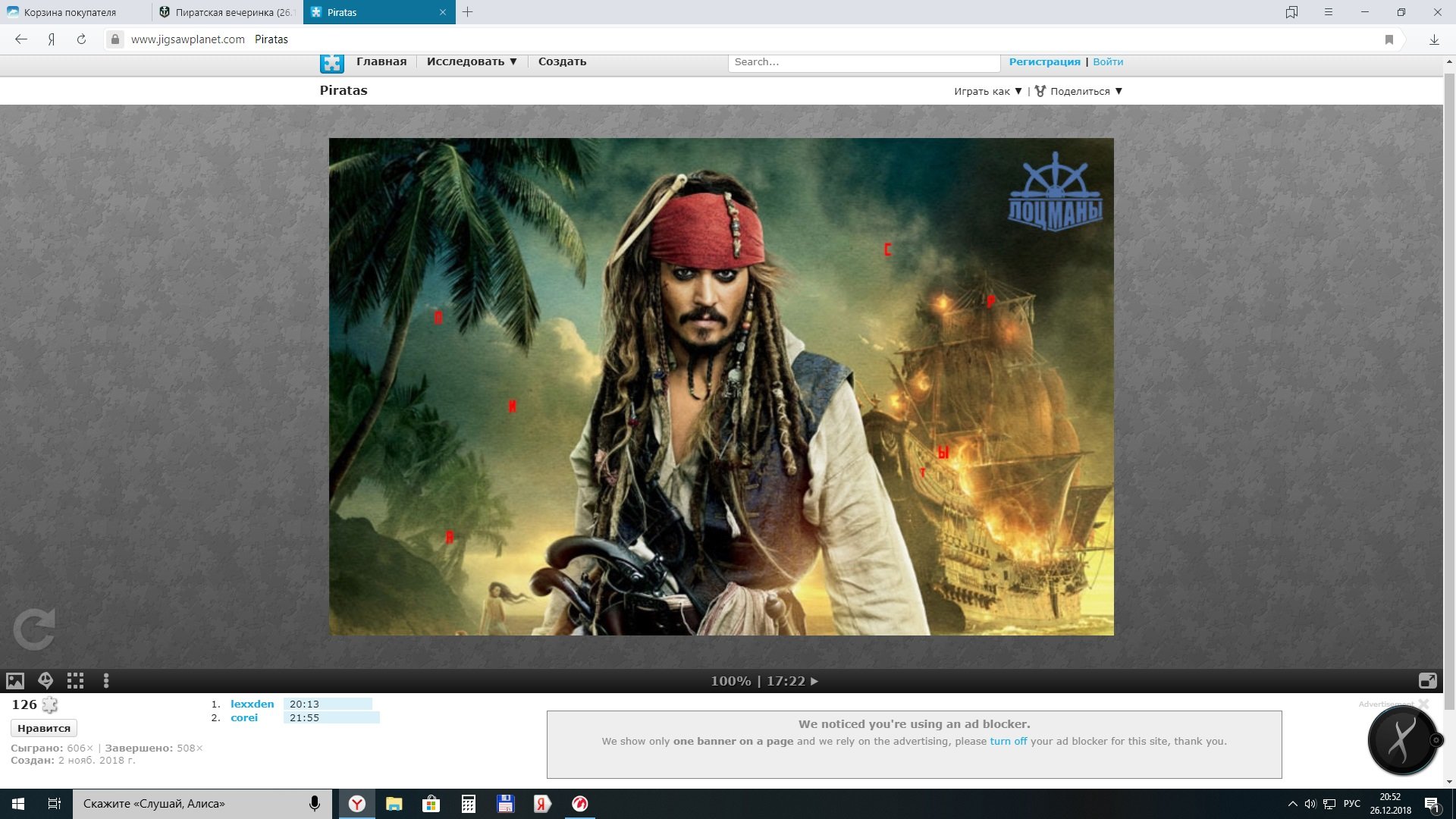Image resolution: width=1456 pixels, height=819 pixels.
Task: Expand the Поделиться share dropdown
Action: (1079, 92)
